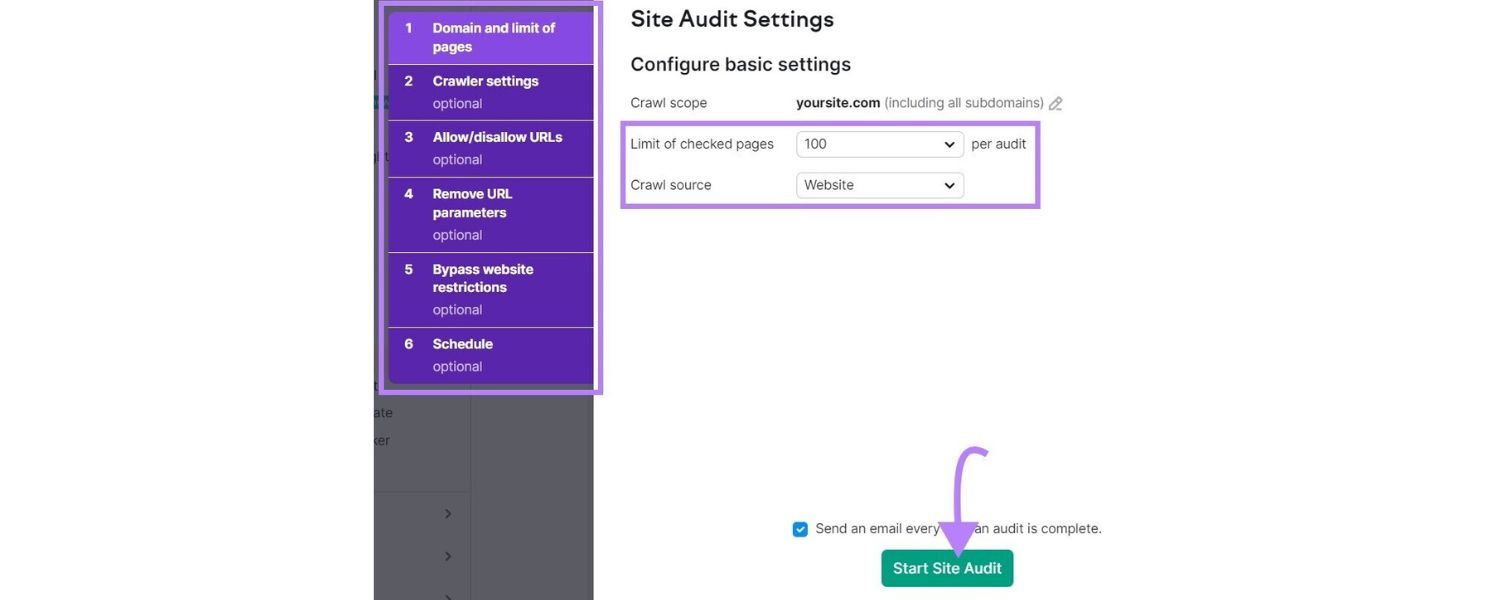Expand the top chevron in the dimmed sidebar
Image resolution: width=1500 pixels, height=600 pixels.
(447, 513)
